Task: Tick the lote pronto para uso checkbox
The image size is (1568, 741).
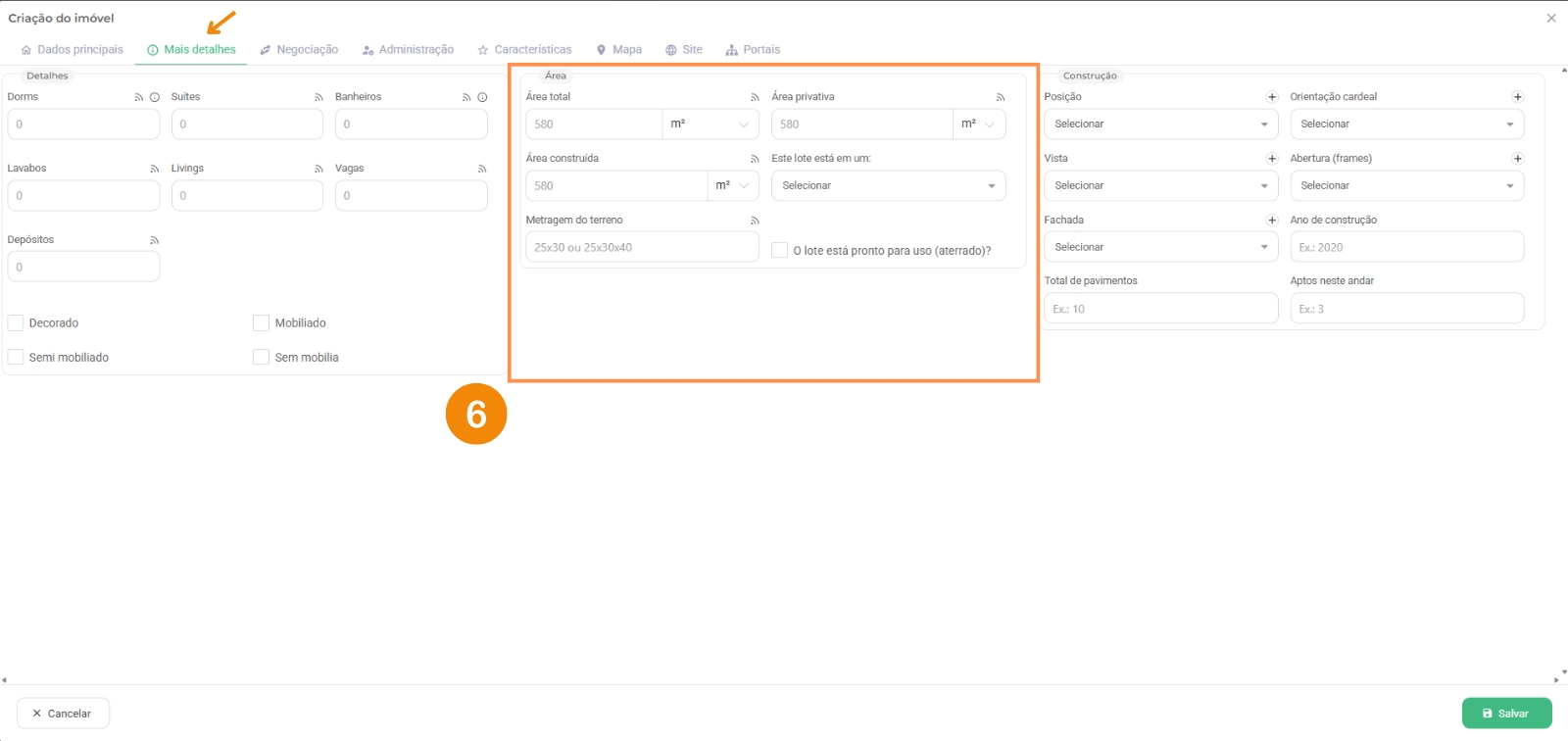Action: (780, 250)
